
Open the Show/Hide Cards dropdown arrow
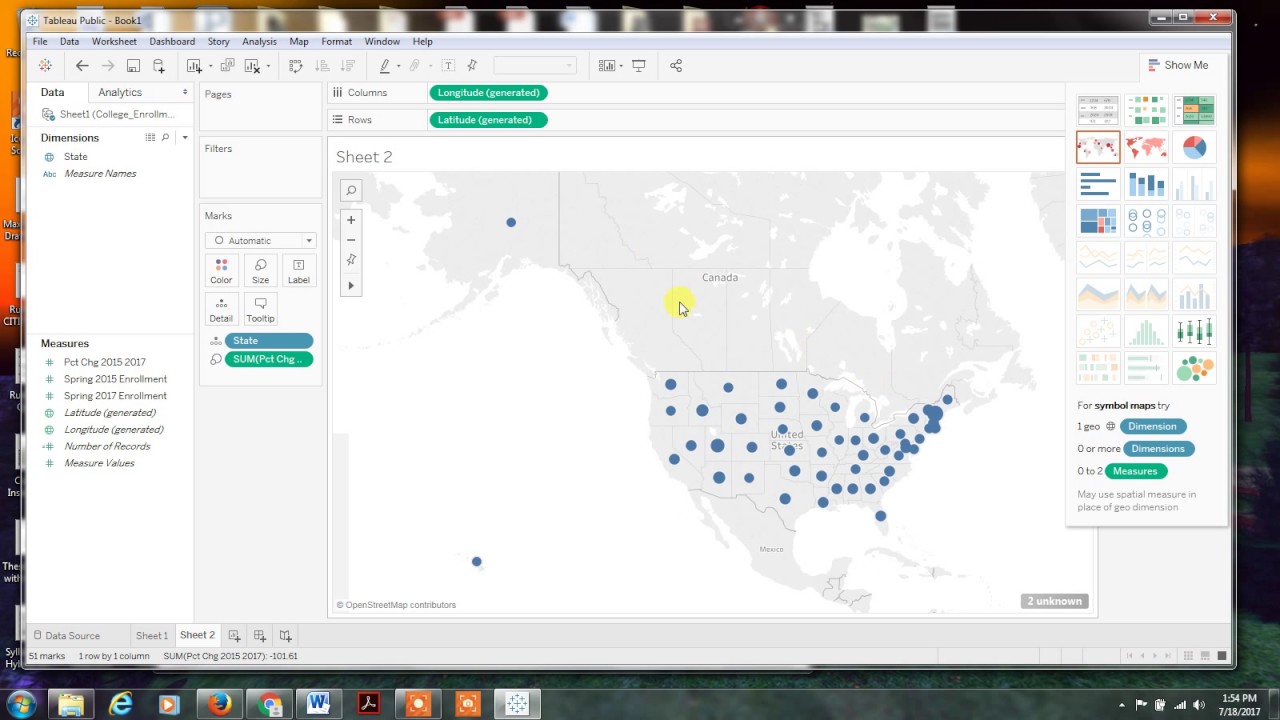[621, 67]
